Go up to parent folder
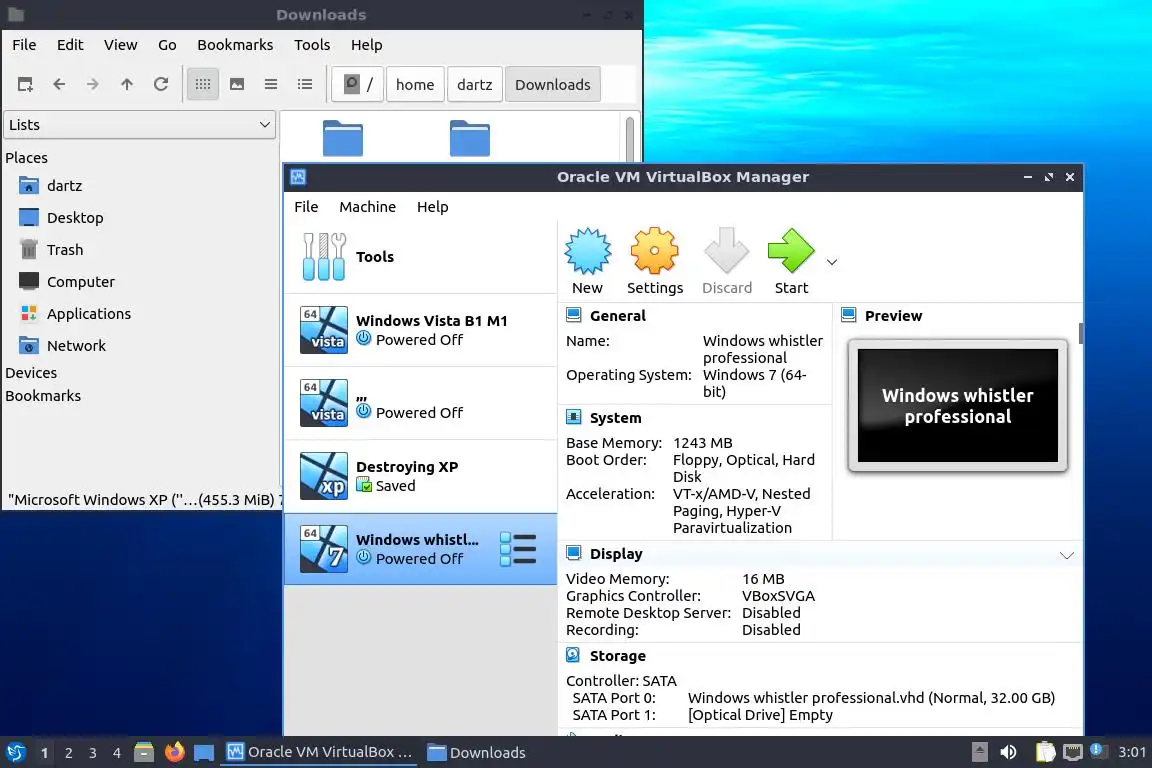 pyautogui.click(x=126, y=84)
